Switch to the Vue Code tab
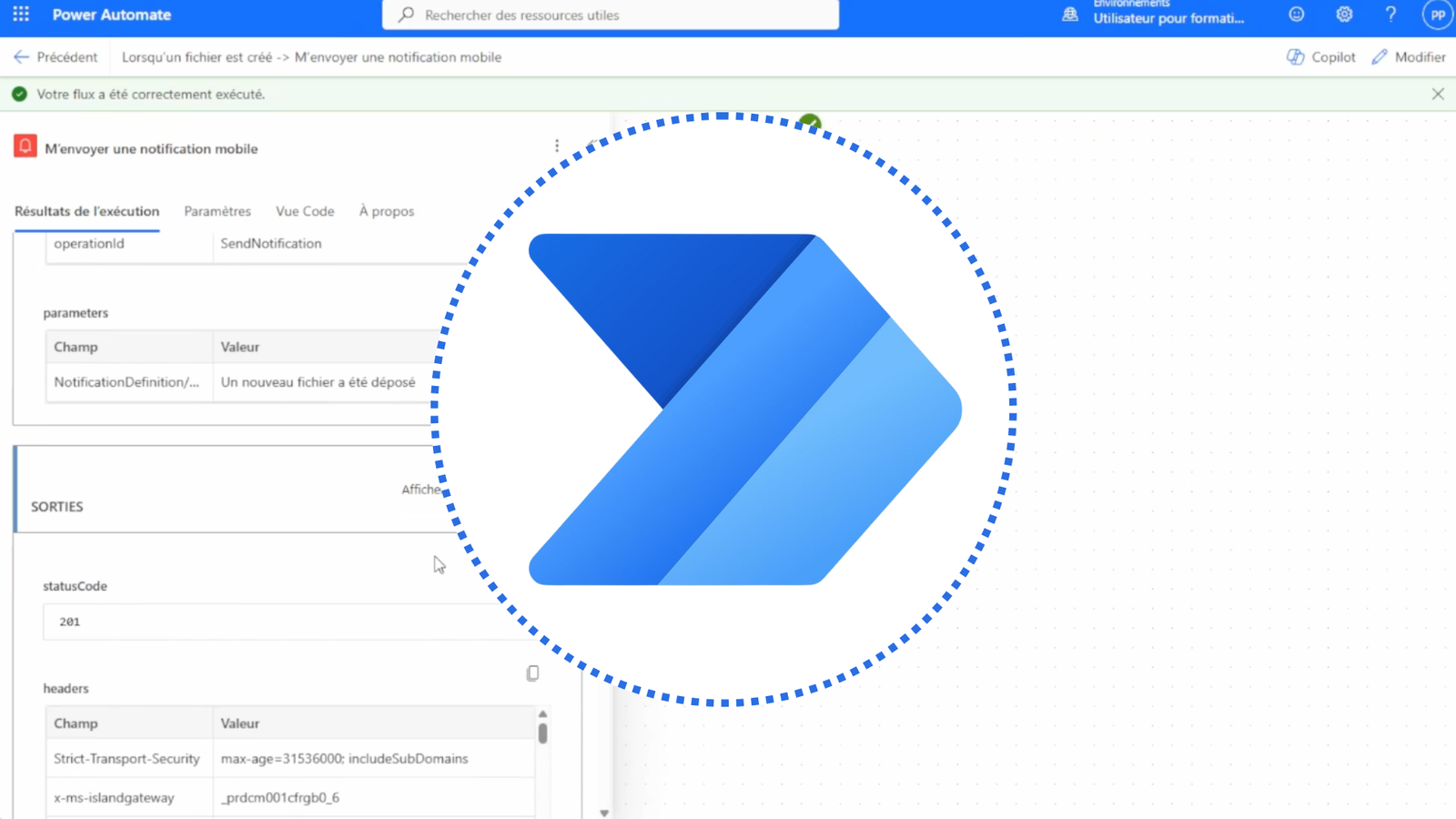This screenshot has height=819, width=1456. (x=305, y=211)
